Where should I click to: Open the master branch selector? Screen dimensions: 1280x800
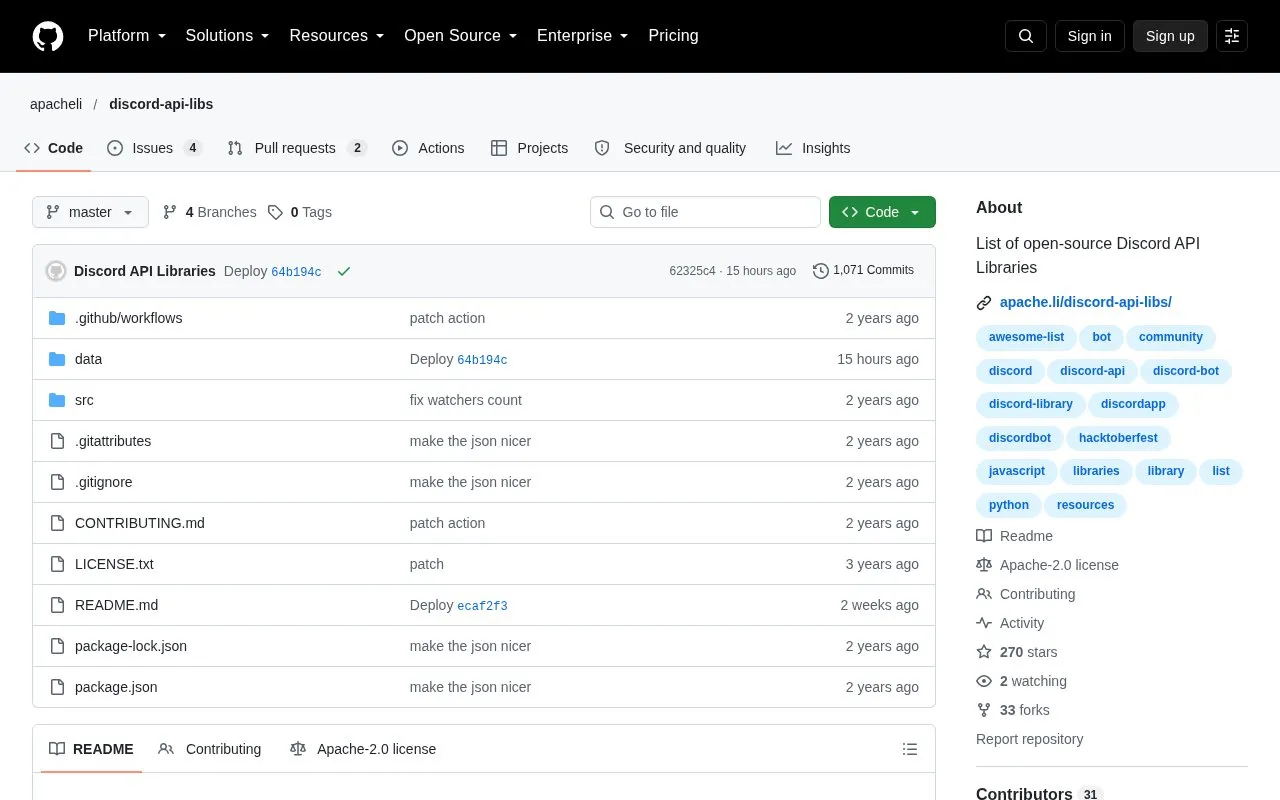[x=90, y=212]
